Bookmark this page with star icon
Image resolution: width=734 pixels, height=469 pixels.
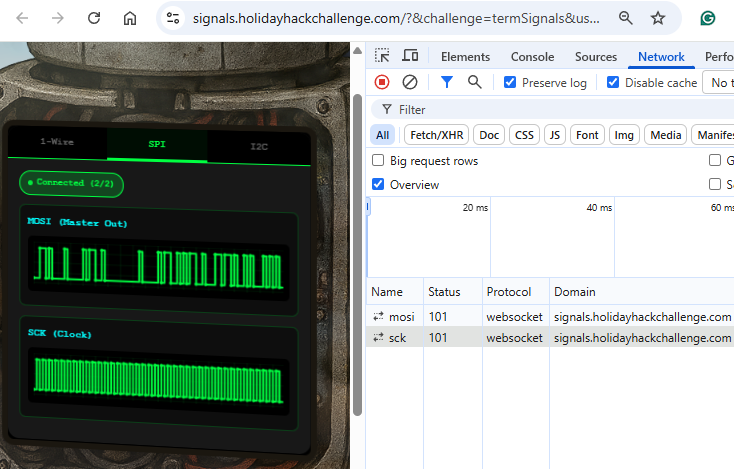click(x=658, y=18)
